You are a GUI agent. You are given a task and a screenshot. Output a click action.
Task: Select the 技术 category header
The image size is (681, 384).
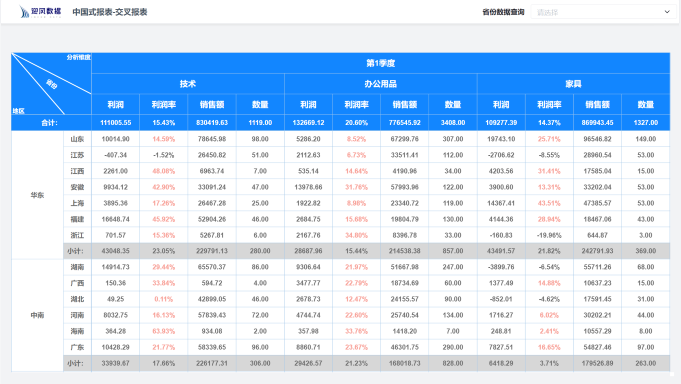pyautogui.click(x=188, y=84)
